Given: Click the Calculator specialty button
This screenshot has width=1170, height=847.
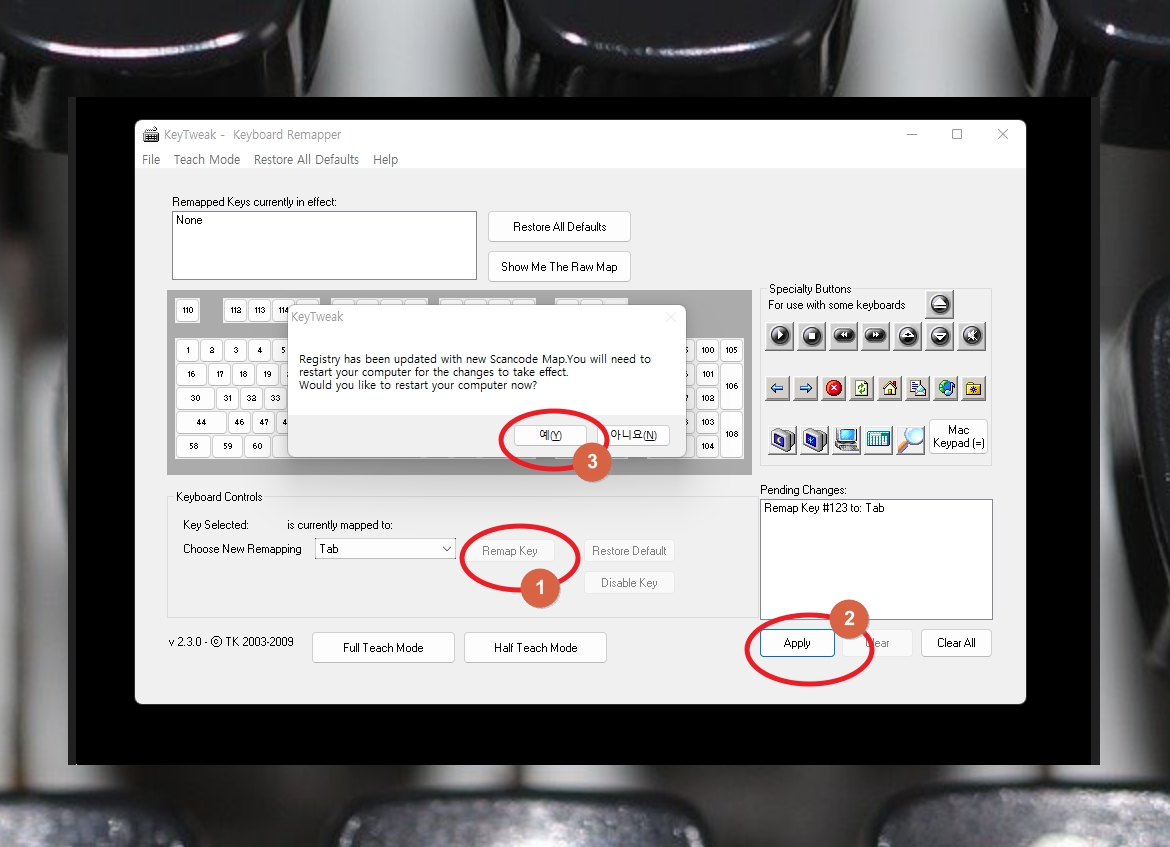Looking at the screenshot, I should [x=878, y=440].
